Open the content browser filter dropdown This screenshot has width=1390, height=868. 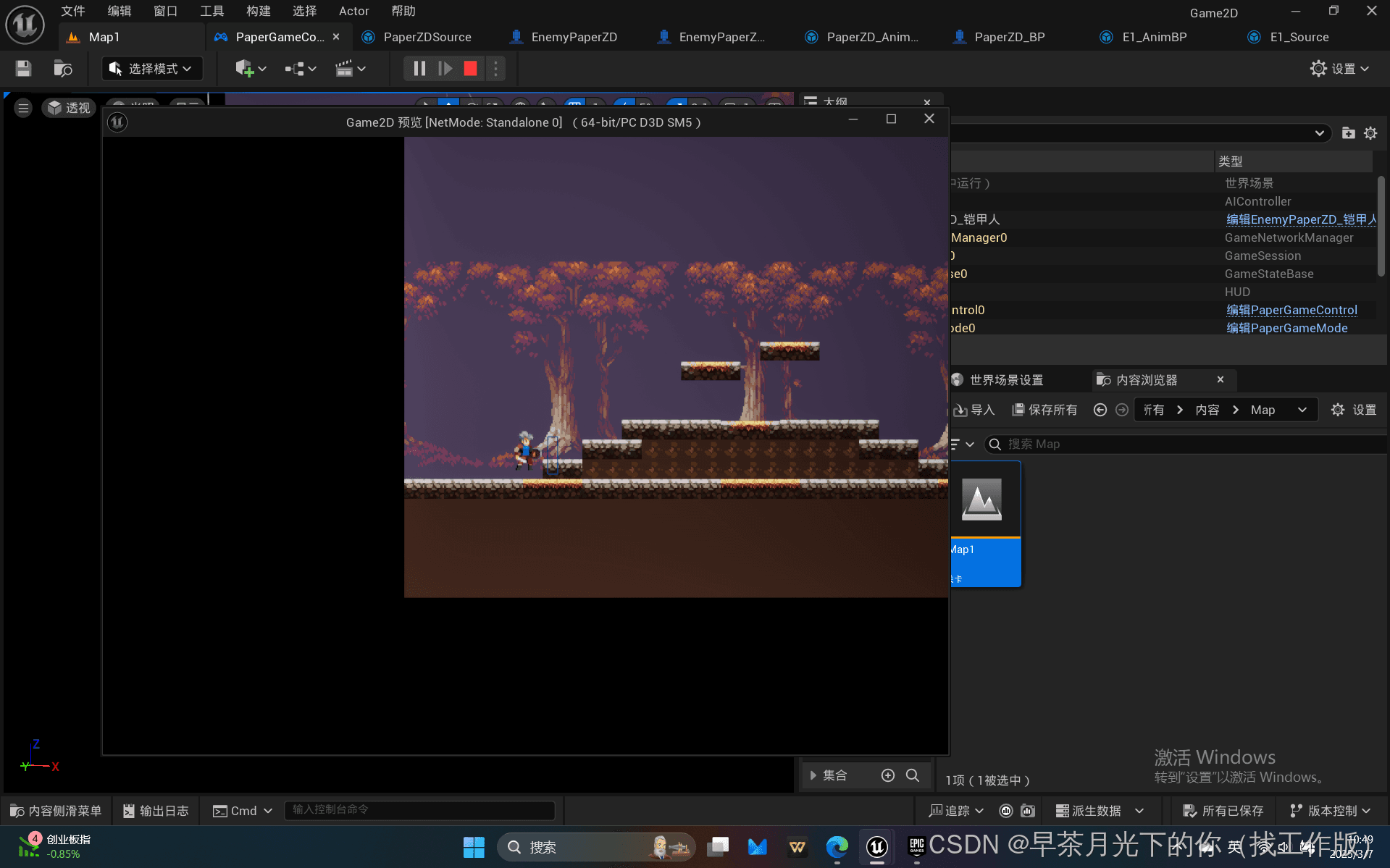pyautogui.click(x=963, y=444)
